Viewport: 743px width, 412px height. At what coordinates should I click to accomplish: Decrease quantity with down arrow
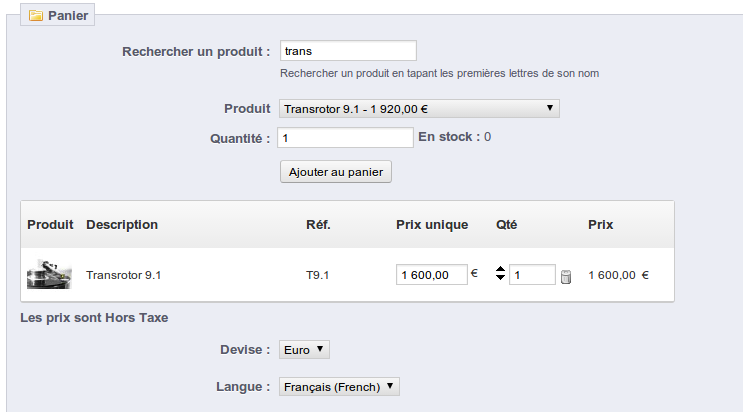click(x=500, y=277)
